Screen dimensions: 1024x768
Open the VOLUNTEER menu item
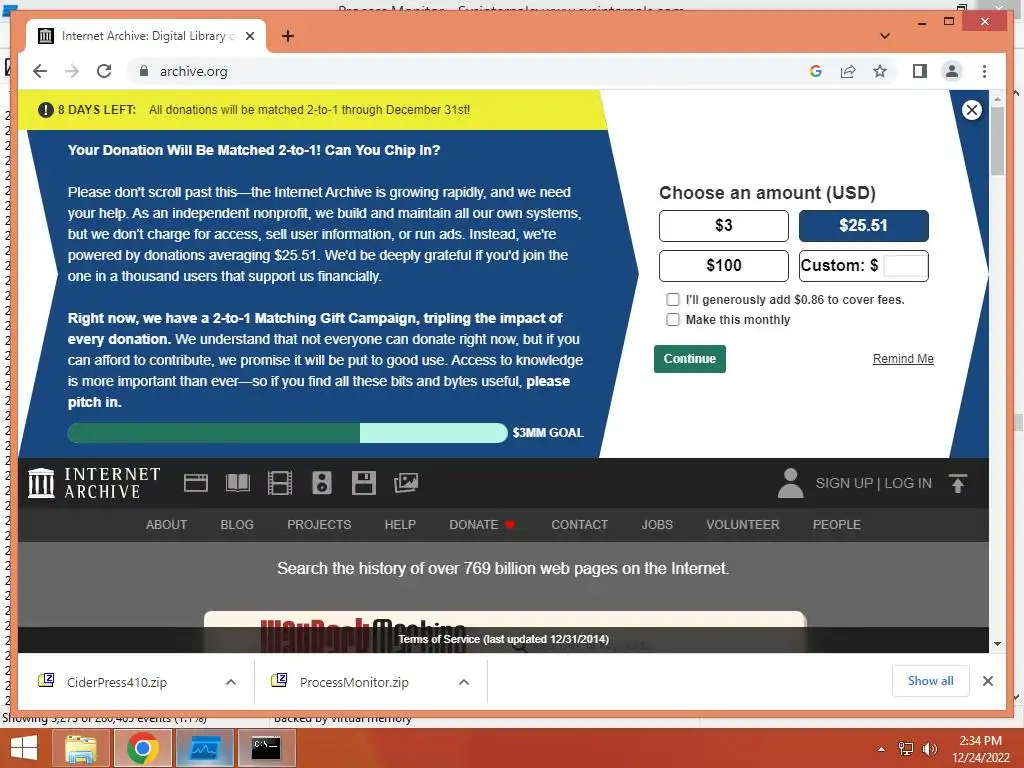(x=743, y=524)
